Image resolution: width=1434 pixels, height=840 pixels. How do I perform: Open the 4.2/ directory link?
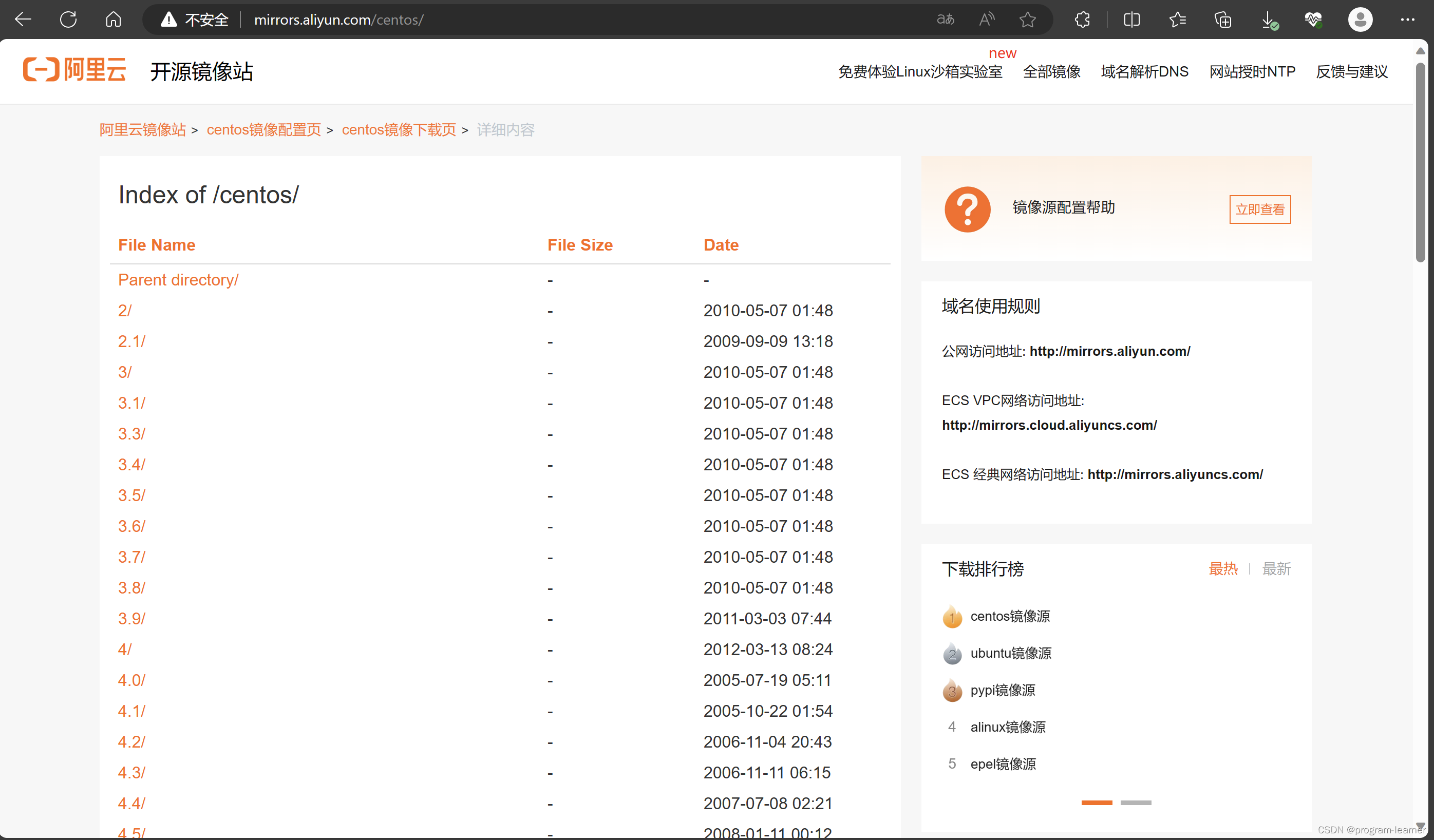131,741
